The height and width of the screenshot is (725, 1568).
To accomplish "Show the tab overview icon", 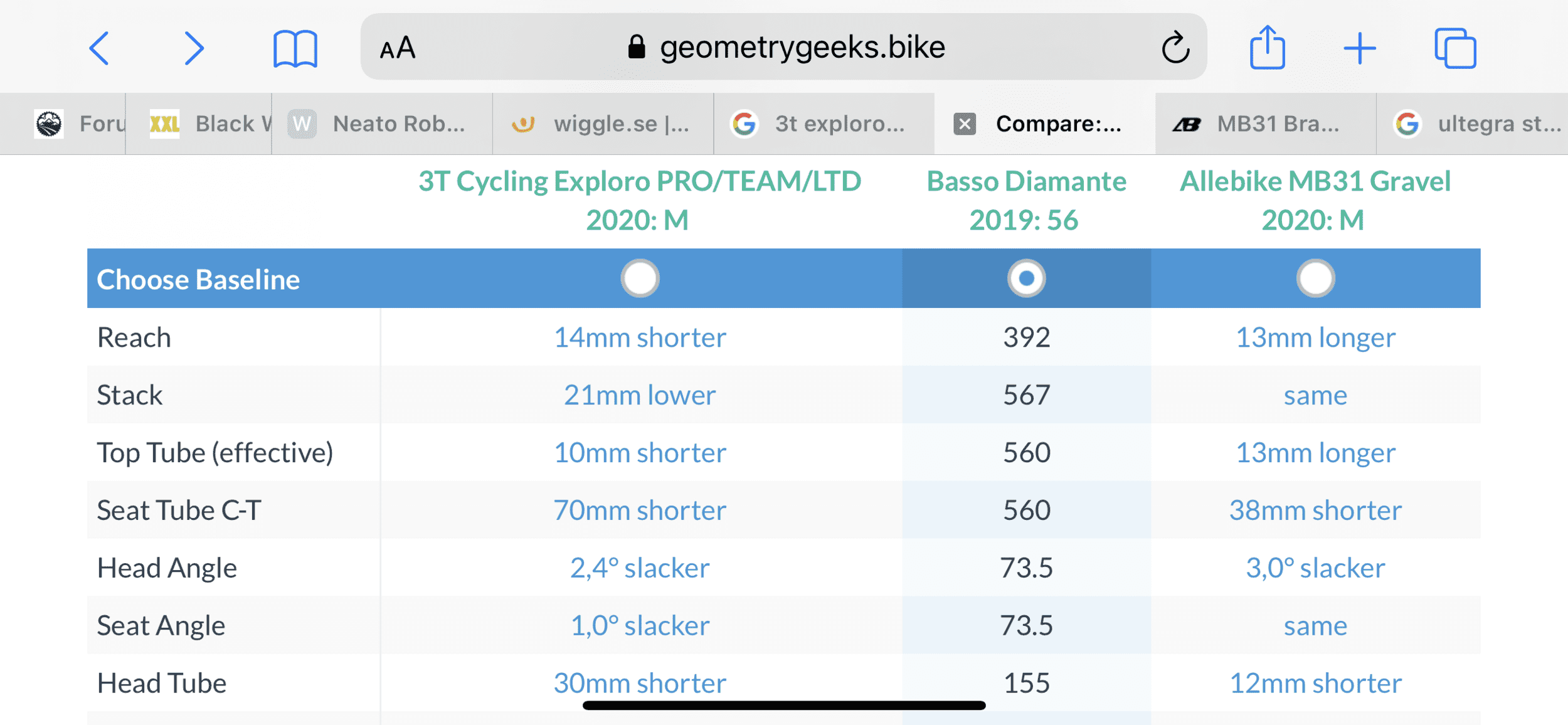I will click(x=1455, y=48).
